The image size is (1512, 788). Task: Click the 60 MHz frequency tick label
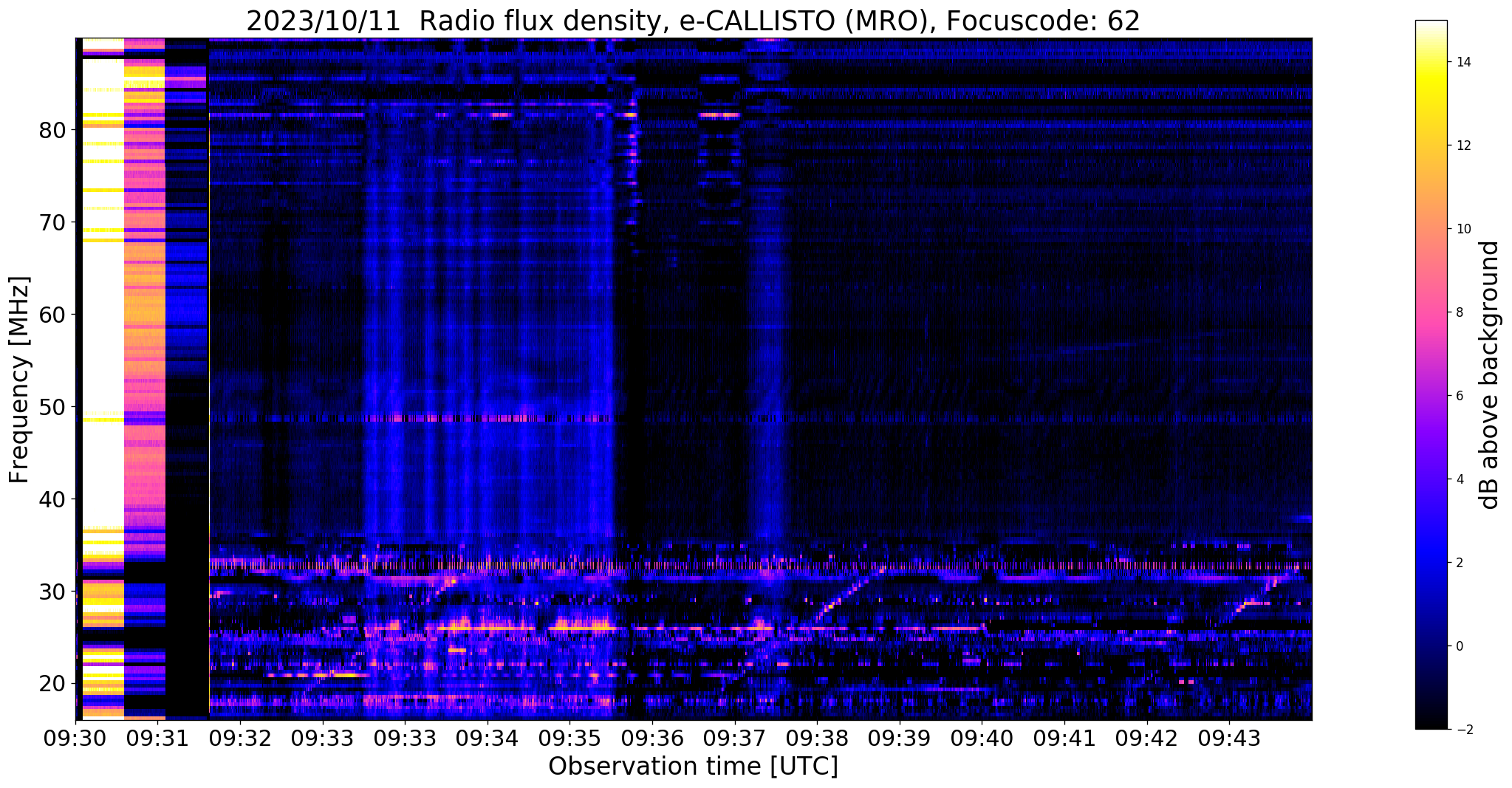52,314
